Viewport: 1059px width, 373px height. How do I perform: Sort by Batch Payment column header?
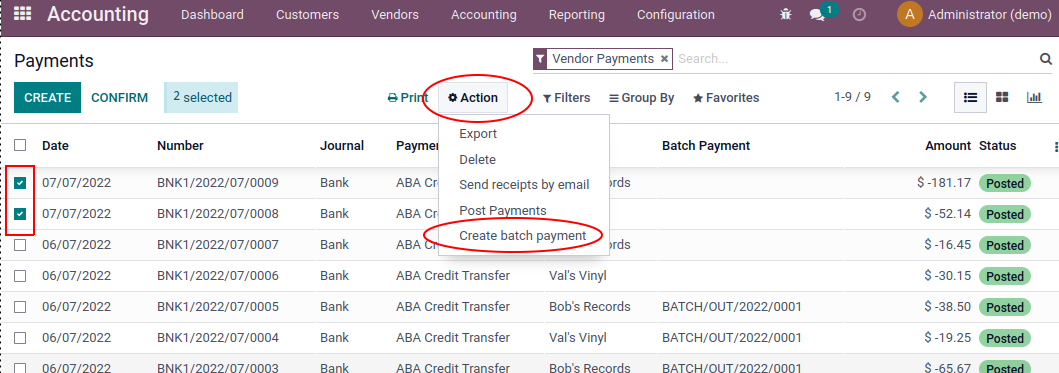(x=706, y=145)
